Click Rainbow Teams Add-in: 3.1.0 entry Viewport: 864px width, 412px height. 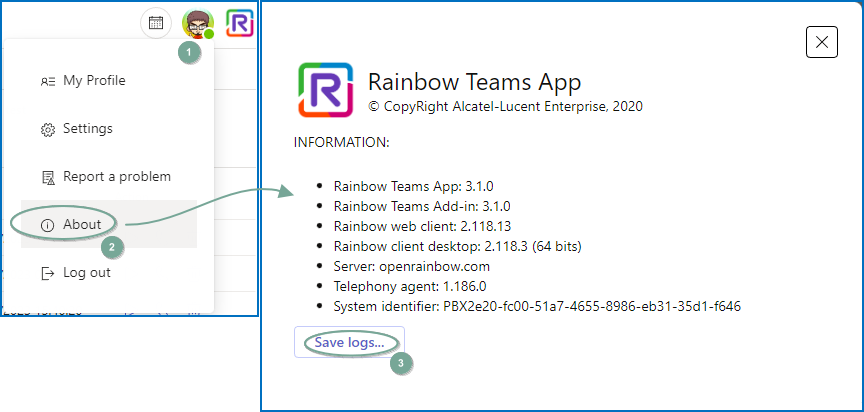point(422,207)
